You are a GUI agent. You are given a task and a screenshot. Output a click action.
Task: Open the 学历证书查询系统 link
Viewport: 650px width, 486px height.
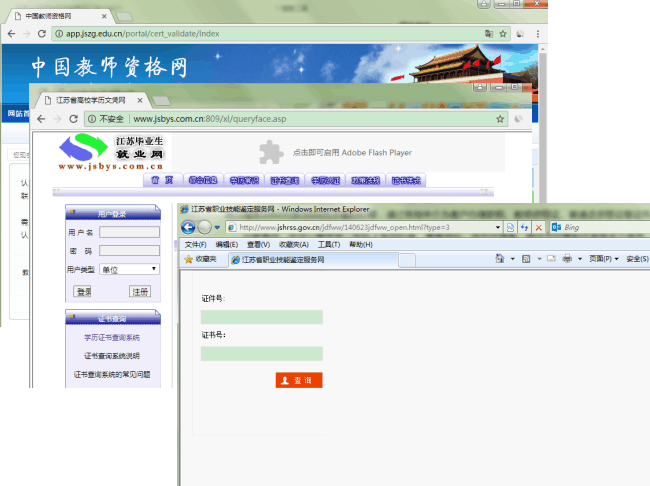tap(112, 338)
